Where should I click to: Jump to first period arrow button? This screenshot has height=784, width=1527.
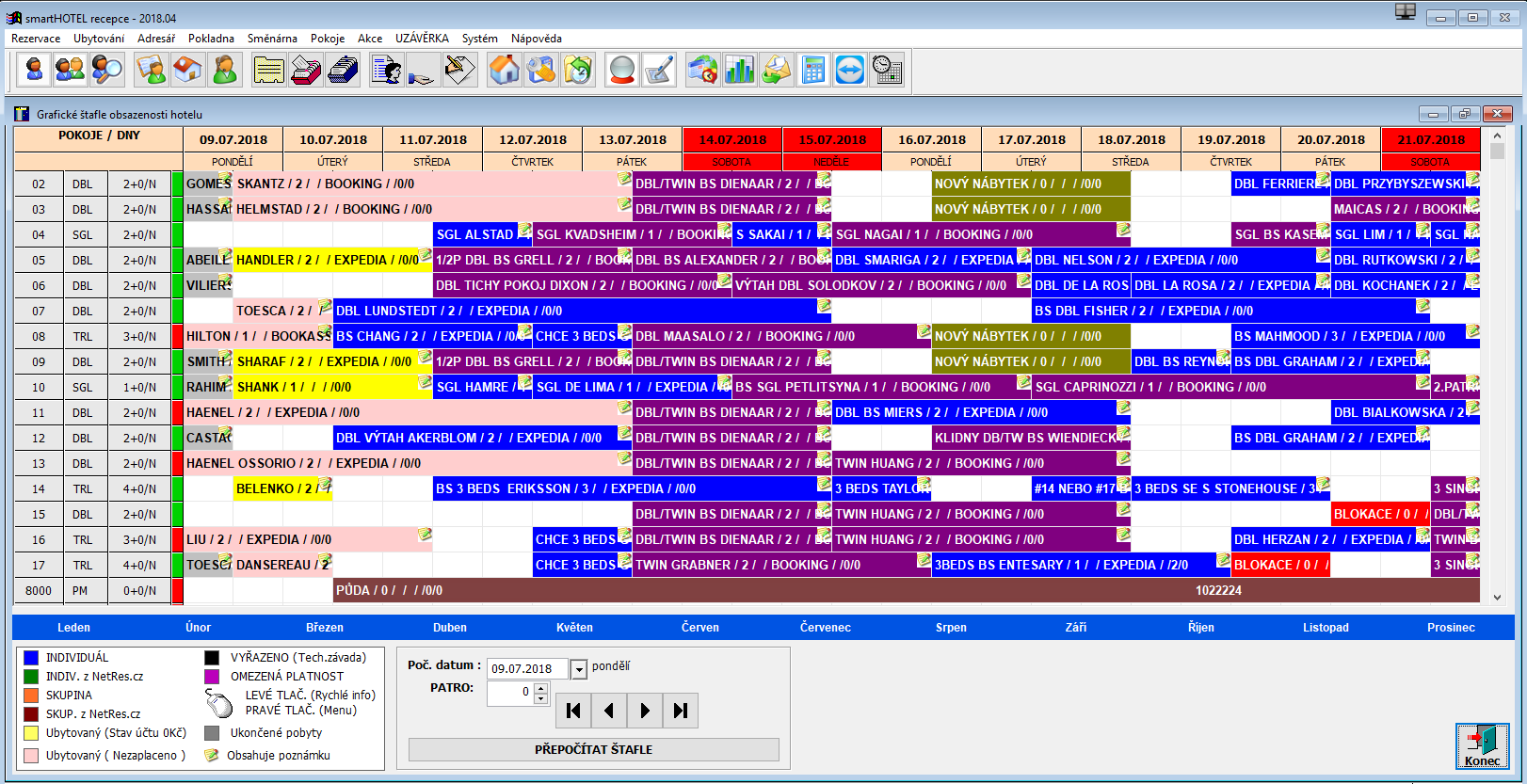573,711
